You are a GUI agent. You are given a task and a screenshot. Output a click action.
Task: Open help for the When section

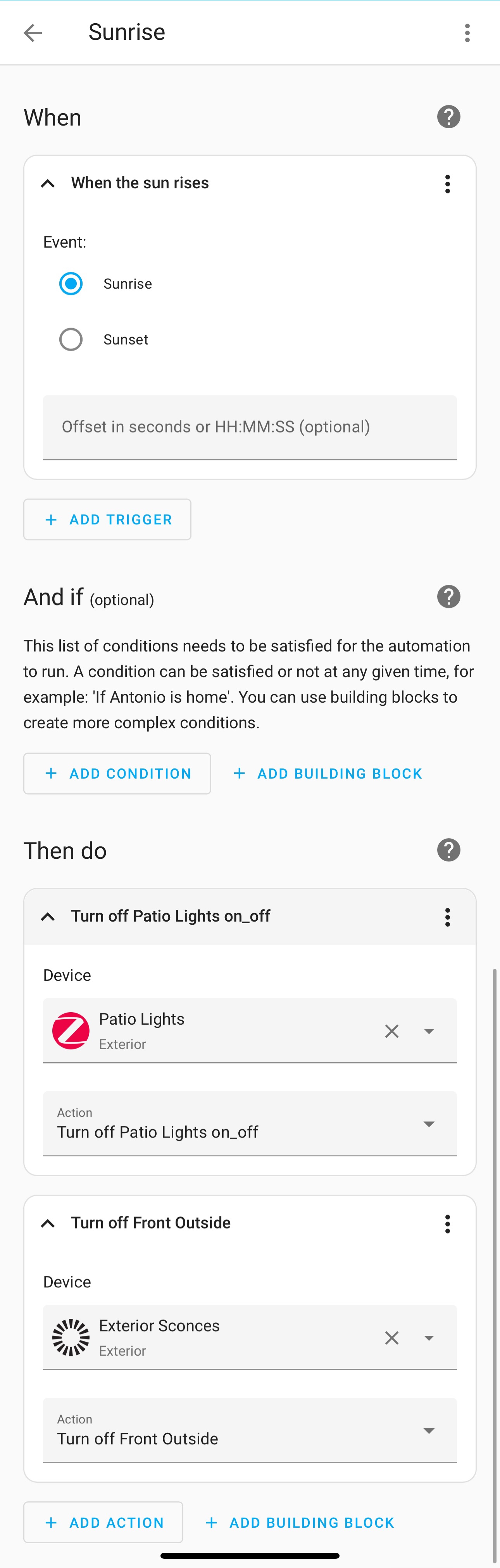(x=448, y=117)
